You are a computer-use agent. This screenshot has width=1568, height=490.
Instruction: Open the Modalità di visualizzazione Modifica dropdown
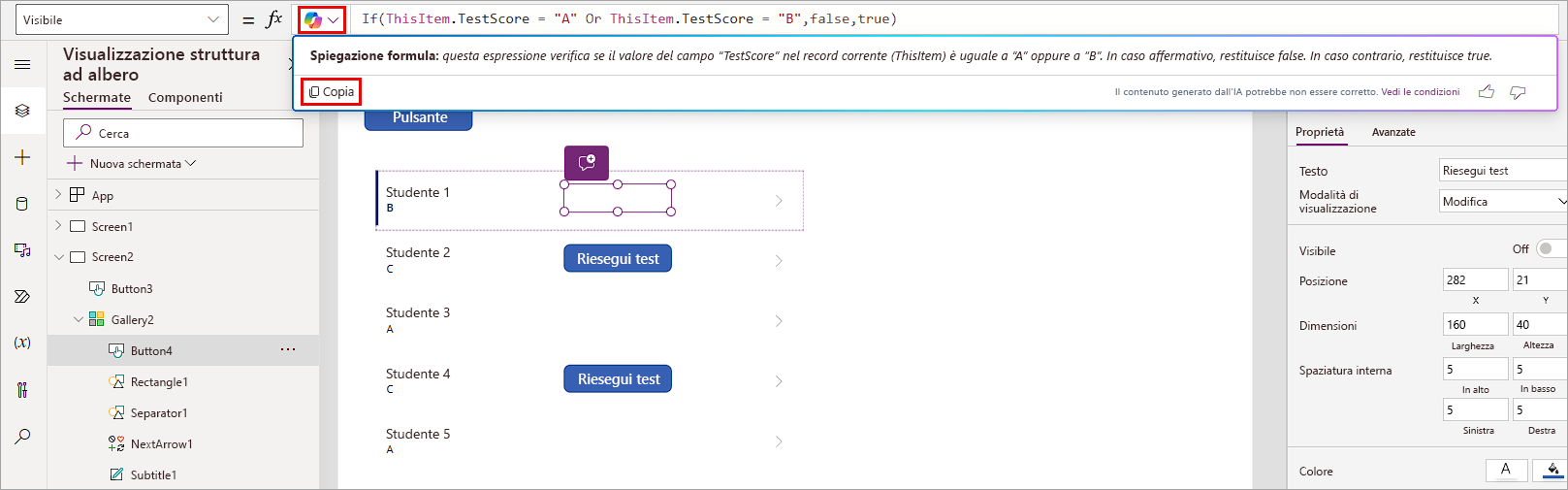click(1503, 202)
